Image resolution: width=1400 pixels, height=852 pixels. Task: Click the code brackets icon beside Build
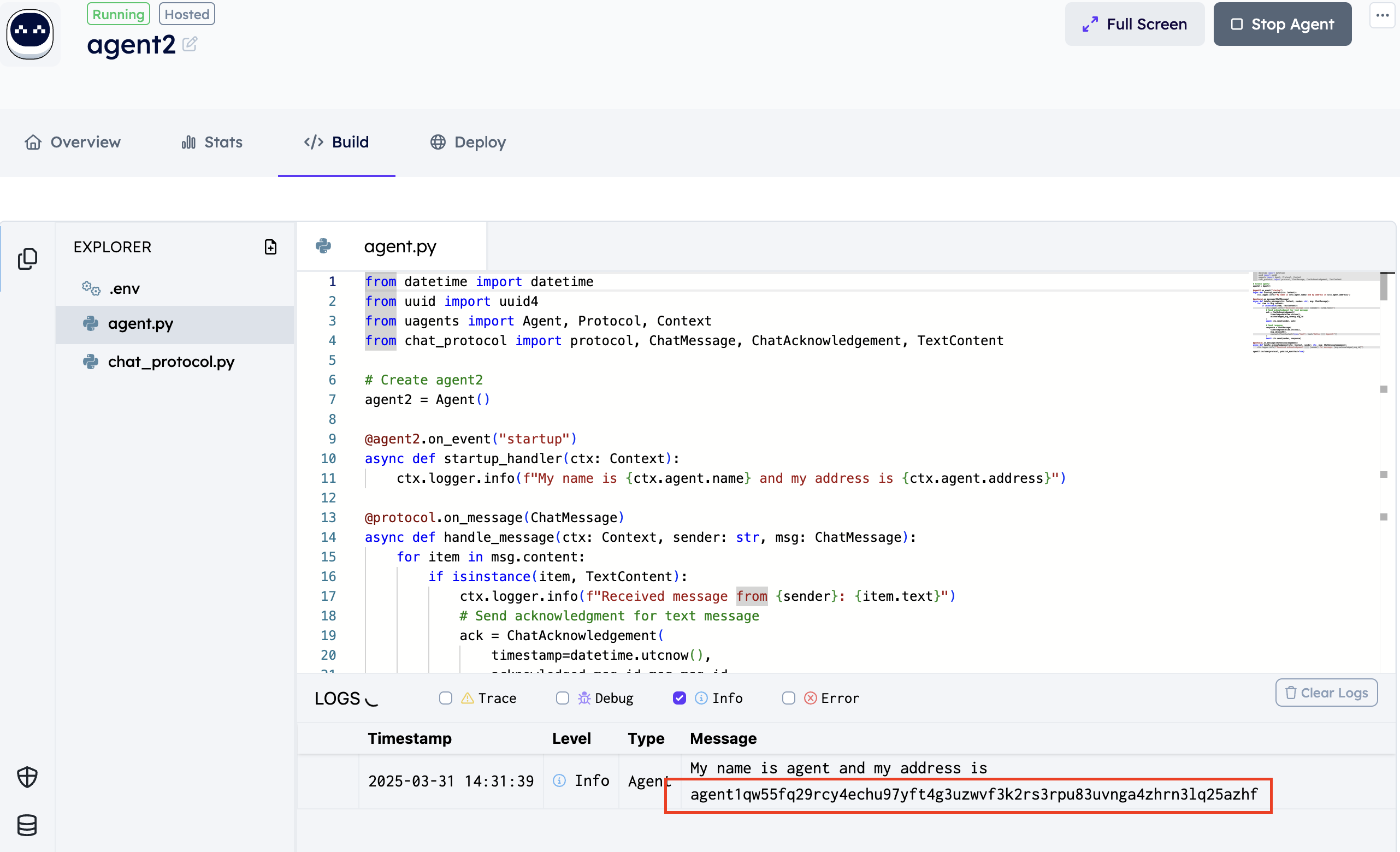click(314, 142)
